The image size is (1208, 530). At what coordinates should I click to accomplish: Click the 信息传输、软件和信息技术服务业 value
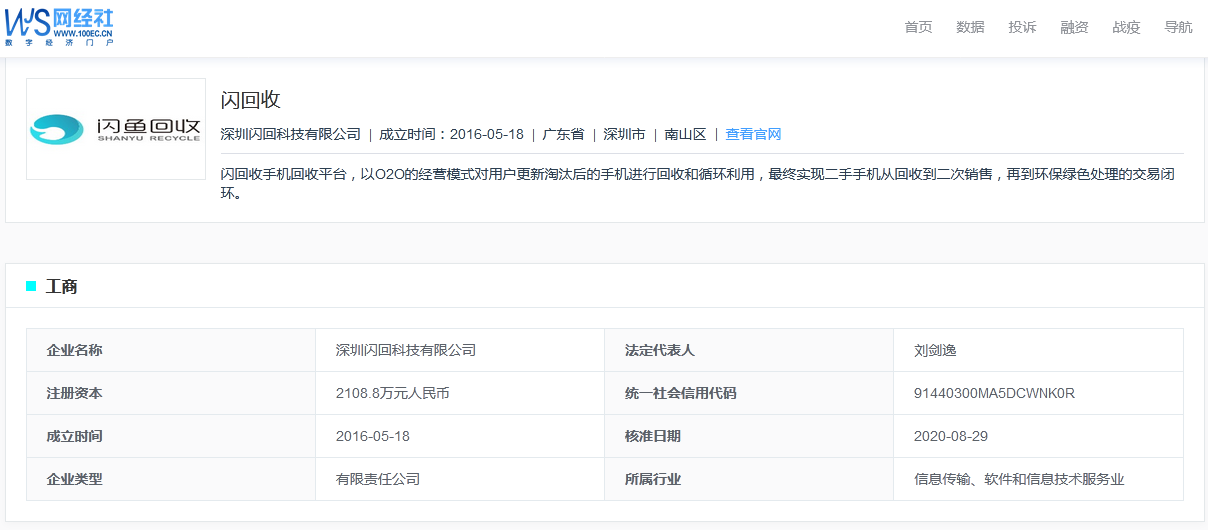1019,479
